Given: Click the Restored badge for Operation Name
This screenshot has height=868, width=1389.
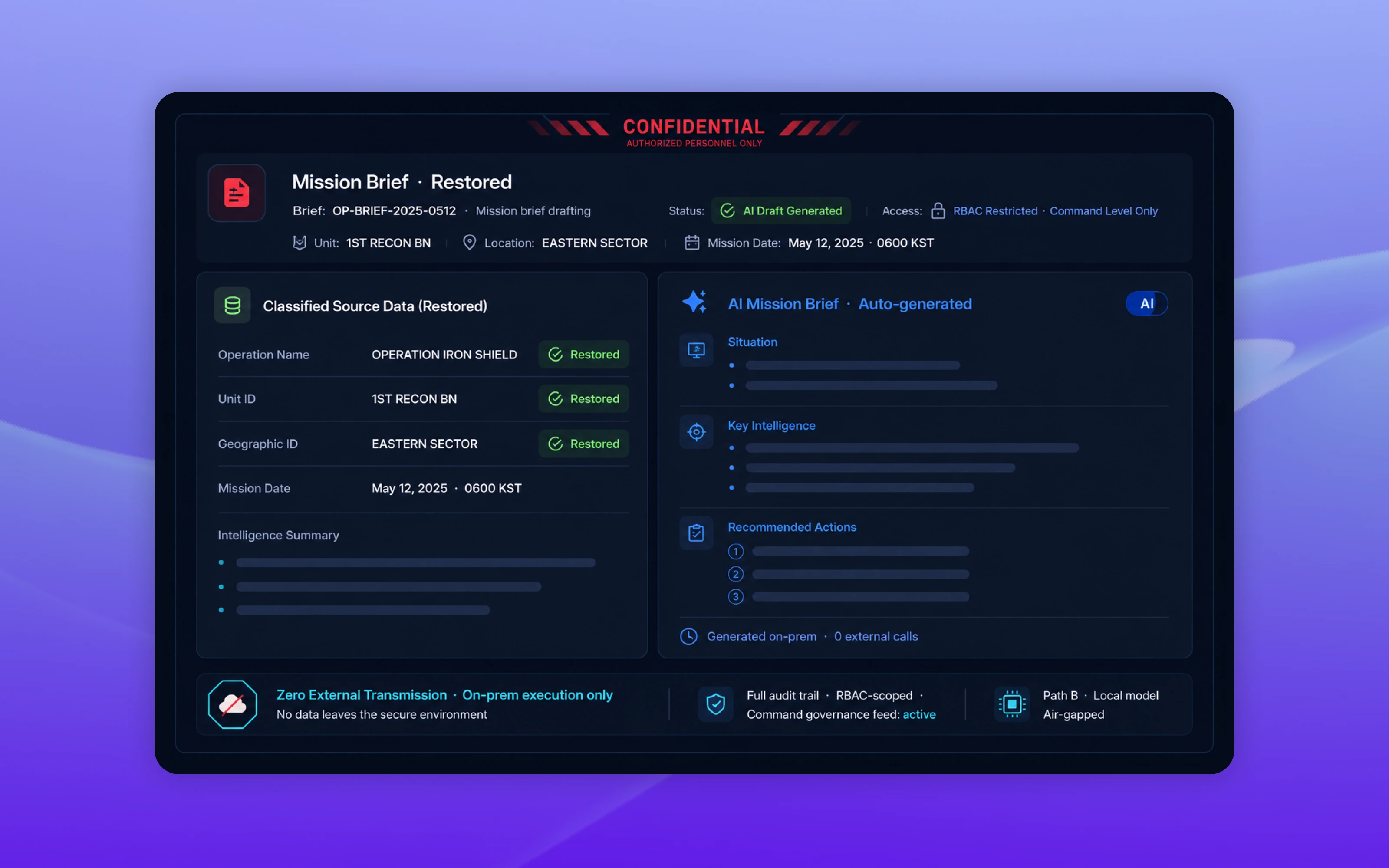Looking at the screenshot, I should click(x=583, y=354).
